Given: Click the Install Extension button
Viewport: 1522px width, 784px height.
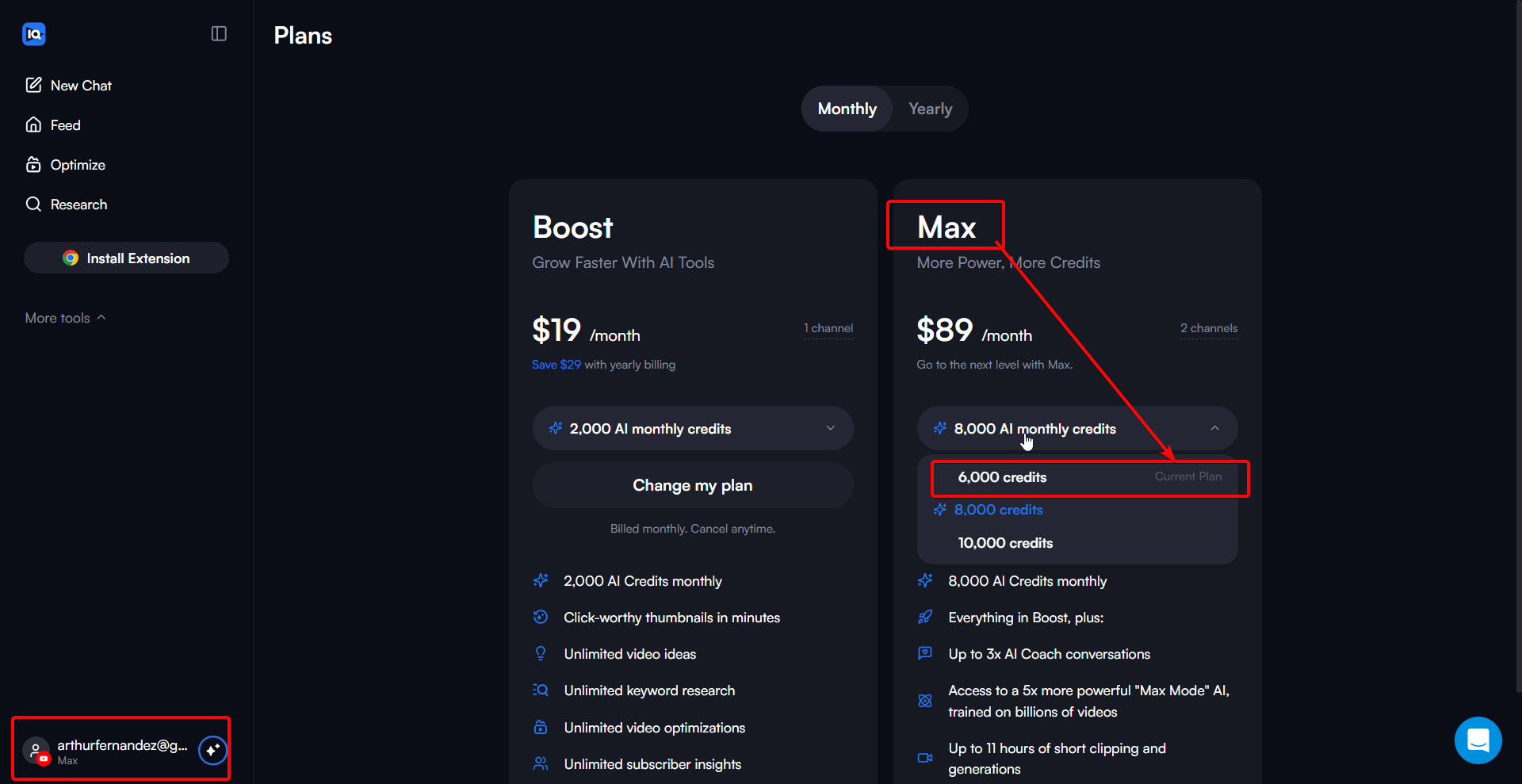Looking at the screenshot, I should pos(126,258).
